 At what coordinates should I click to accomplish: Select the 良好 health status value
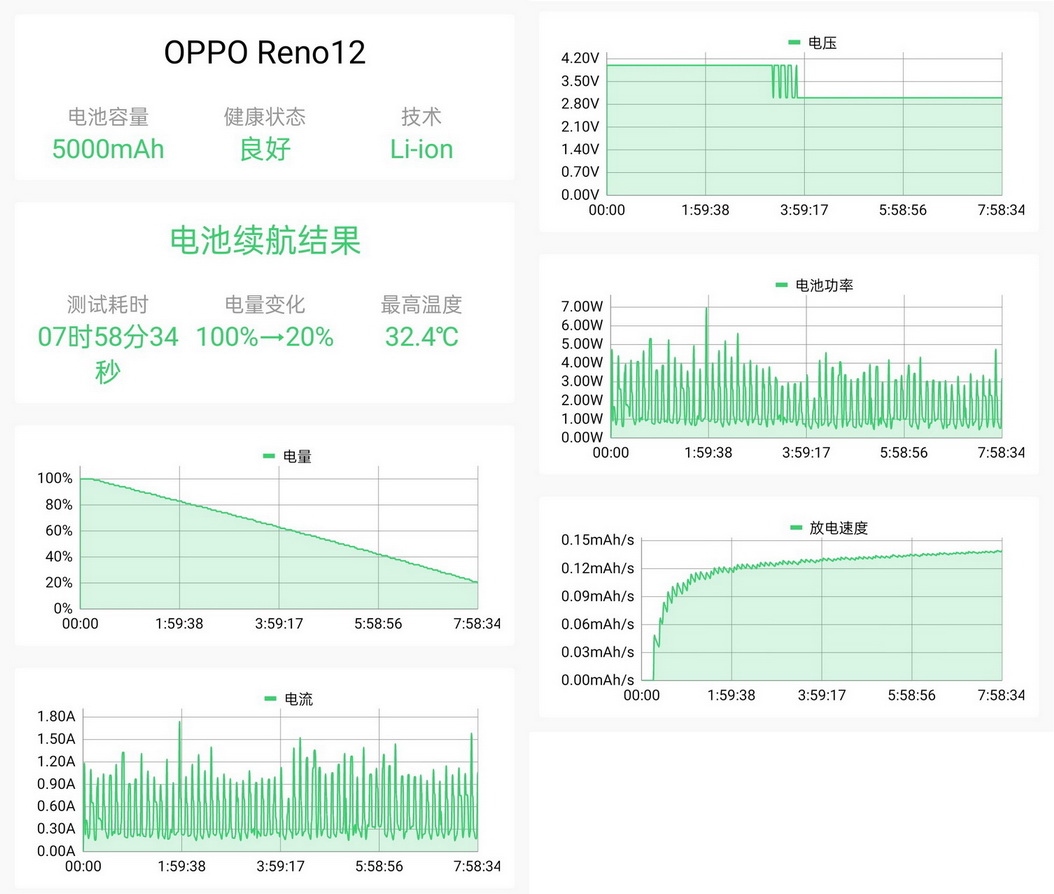[x=265, y=149]
